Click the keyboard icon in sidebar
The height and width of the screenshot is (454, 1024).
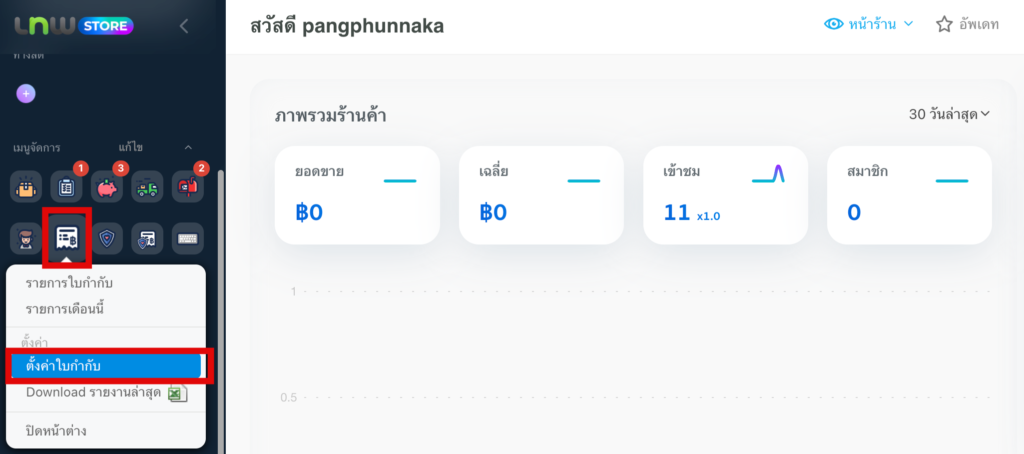pyautogui.click(x=188, y=238)
